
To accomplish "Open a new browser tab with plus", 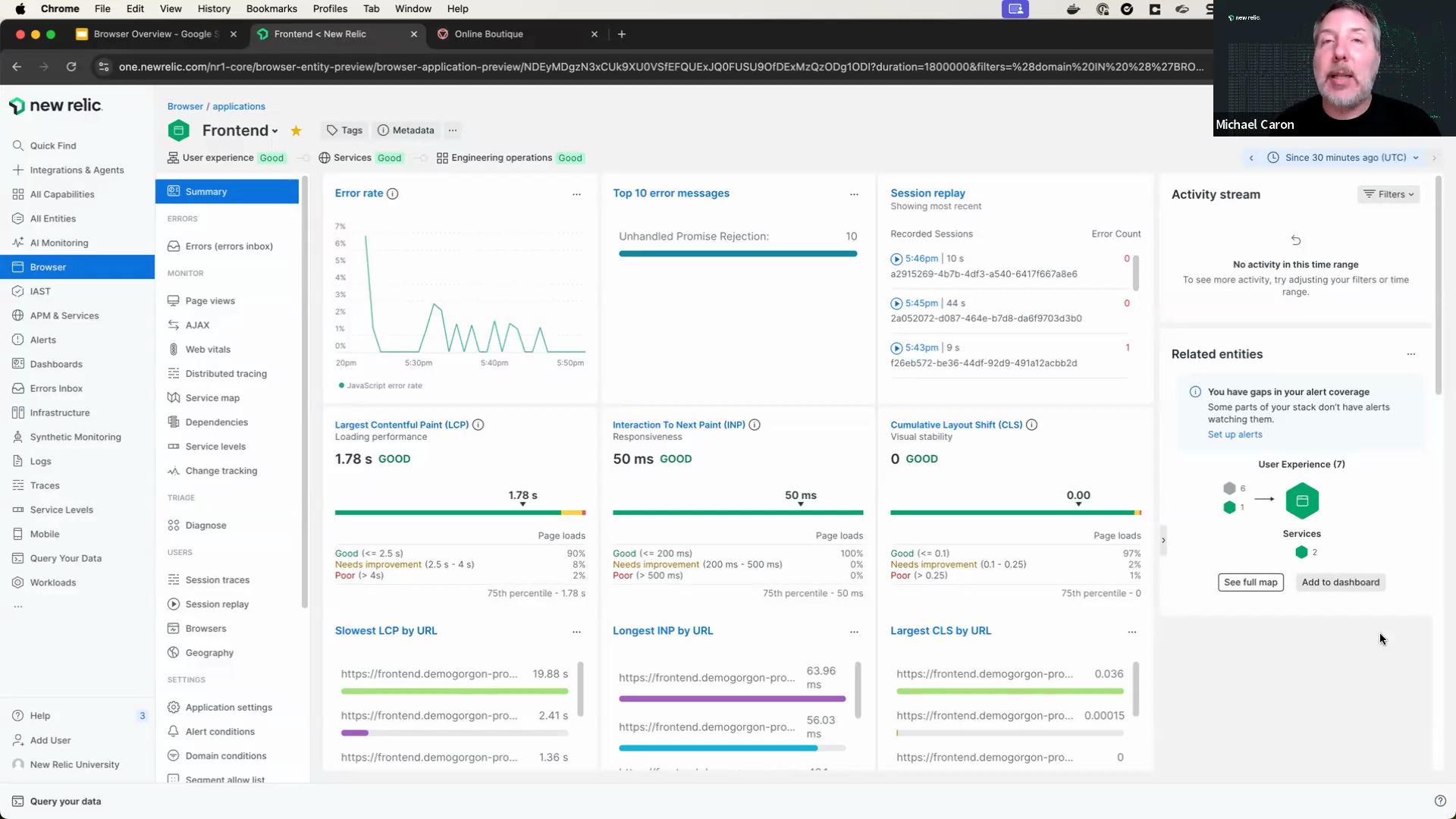I will click(622, 34).
